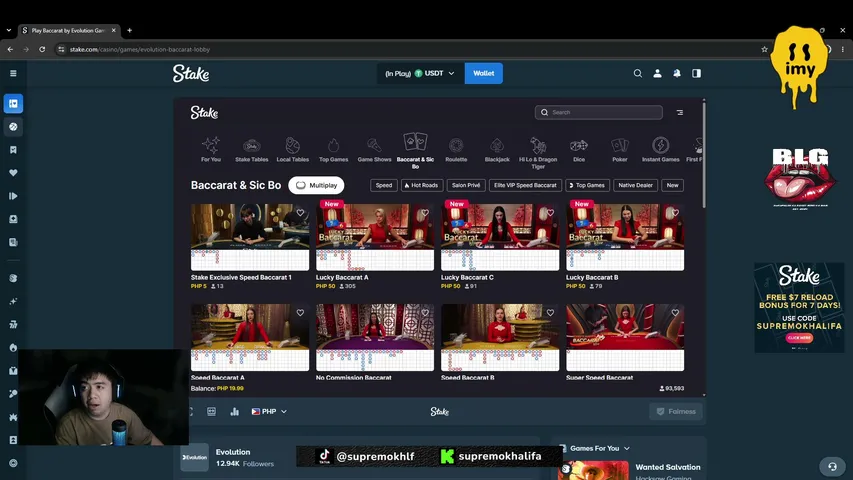The height and width of the screenshot is (480, 853).
Task: Open the USDT currency dropdown
Action: click(420, 73)
